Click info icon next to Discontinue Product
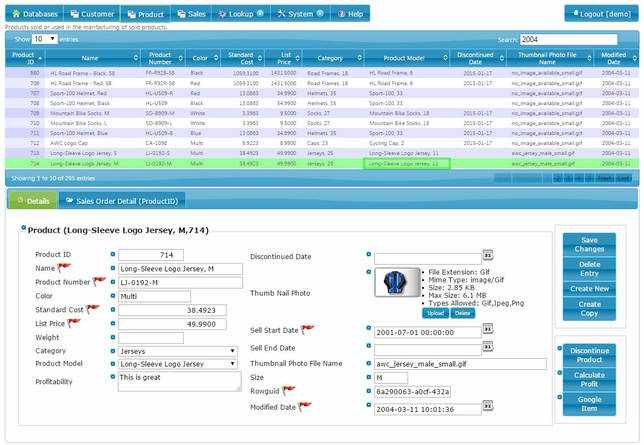 pyautogui.click(x=559, y=348)
